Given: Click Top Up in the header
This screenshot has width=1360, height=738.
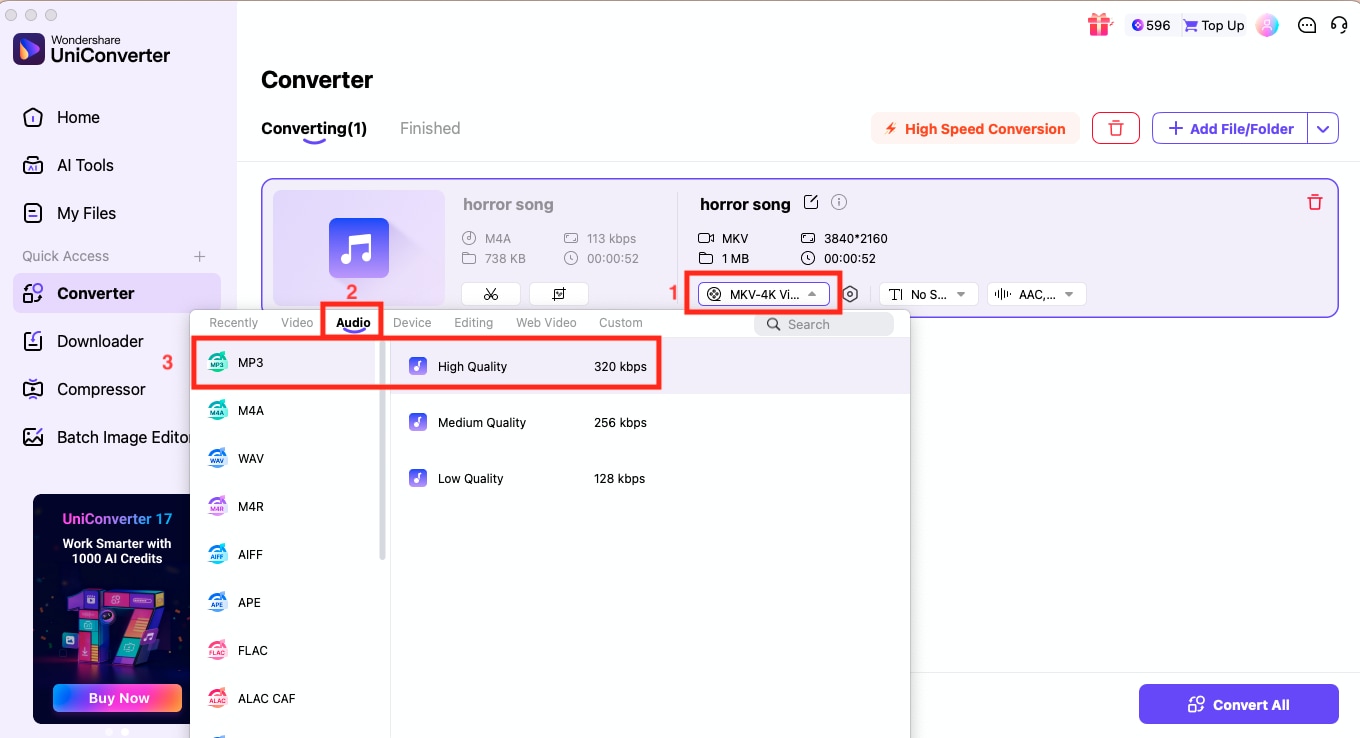Looking at the screenshot, I should 1212,25.
